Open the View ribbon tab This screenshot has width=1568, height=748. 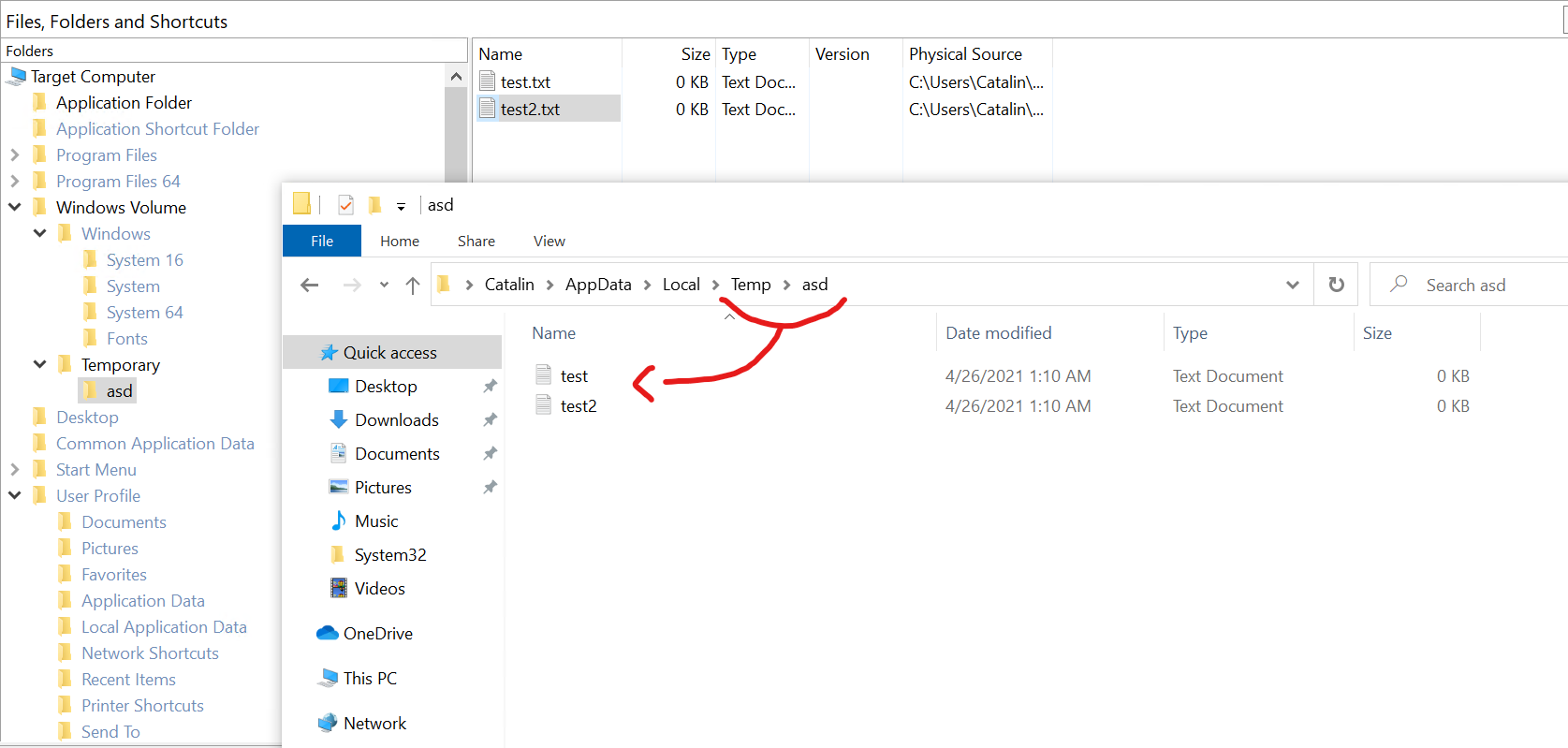(x=550, y=241)
